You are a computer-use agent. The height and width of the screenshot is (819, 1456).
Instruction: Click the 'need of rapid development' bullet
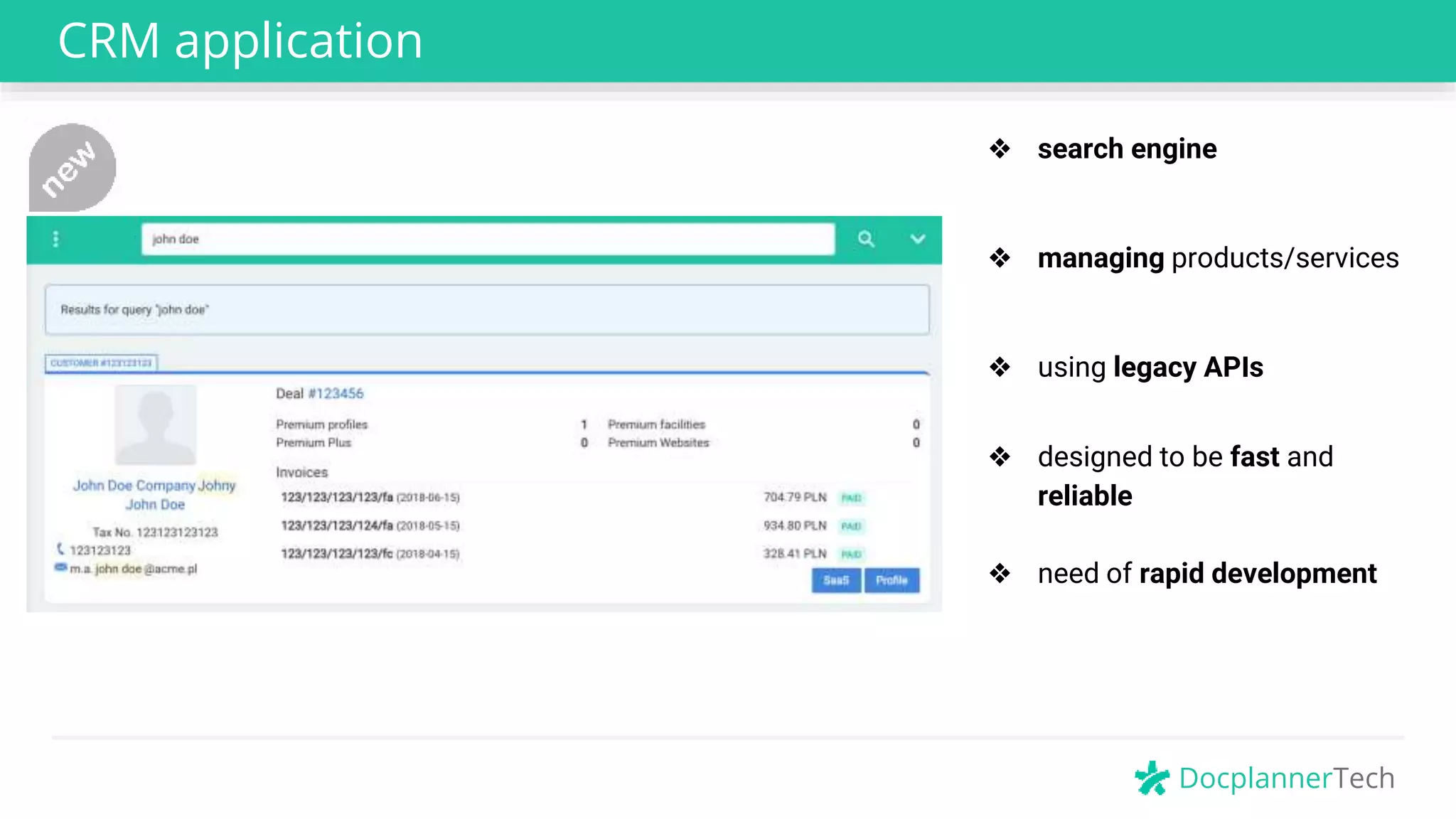pos(1207,573)
